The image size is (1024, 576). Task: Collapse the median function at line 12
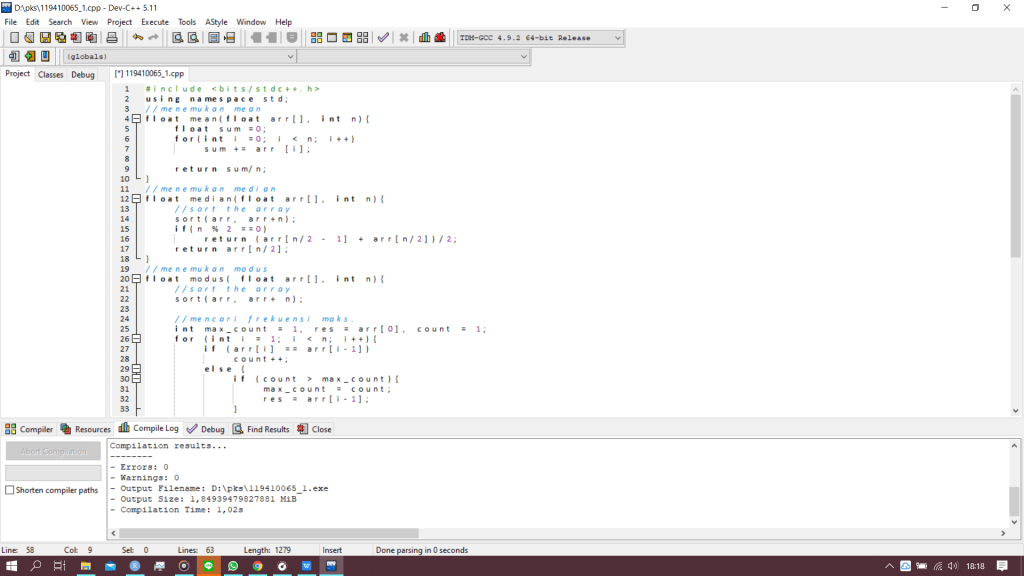click(x=136, y=199)
